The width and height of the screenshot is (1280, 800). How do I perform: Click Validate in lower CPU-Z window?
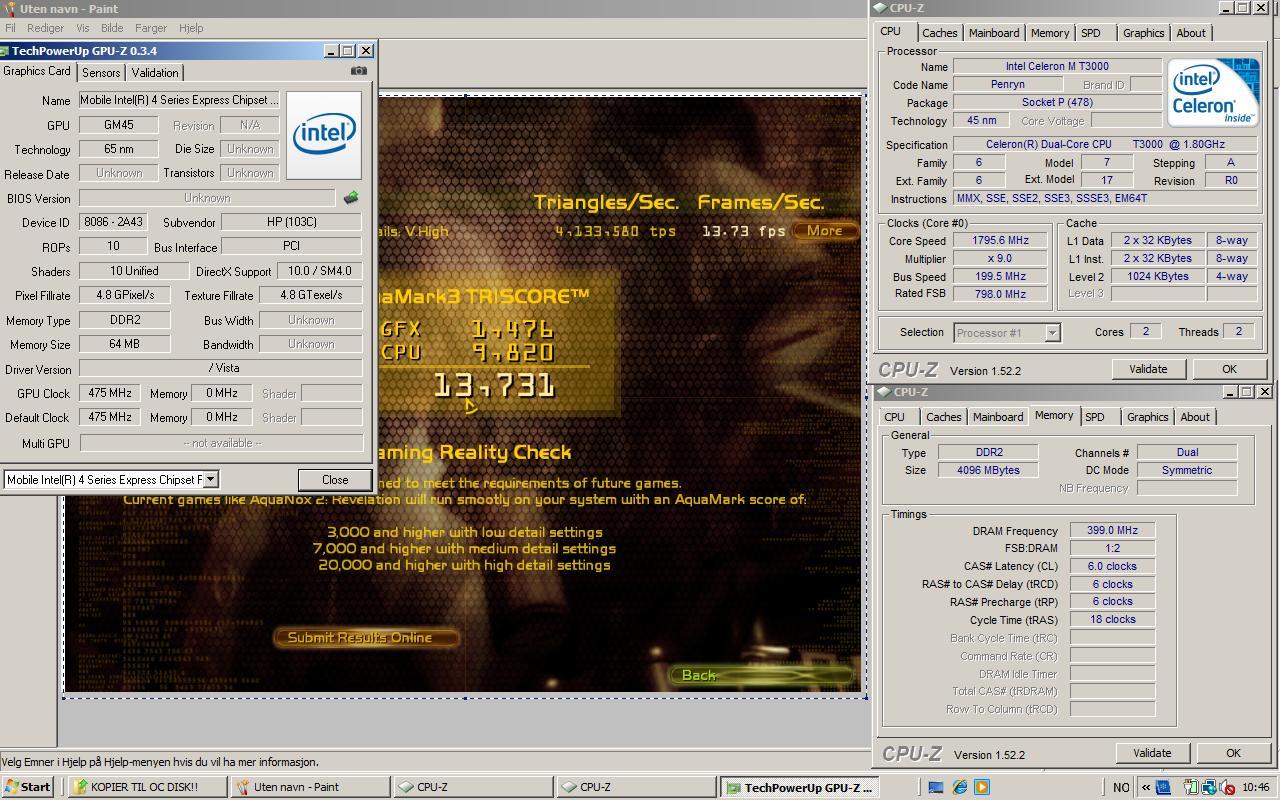point(1152,753)
